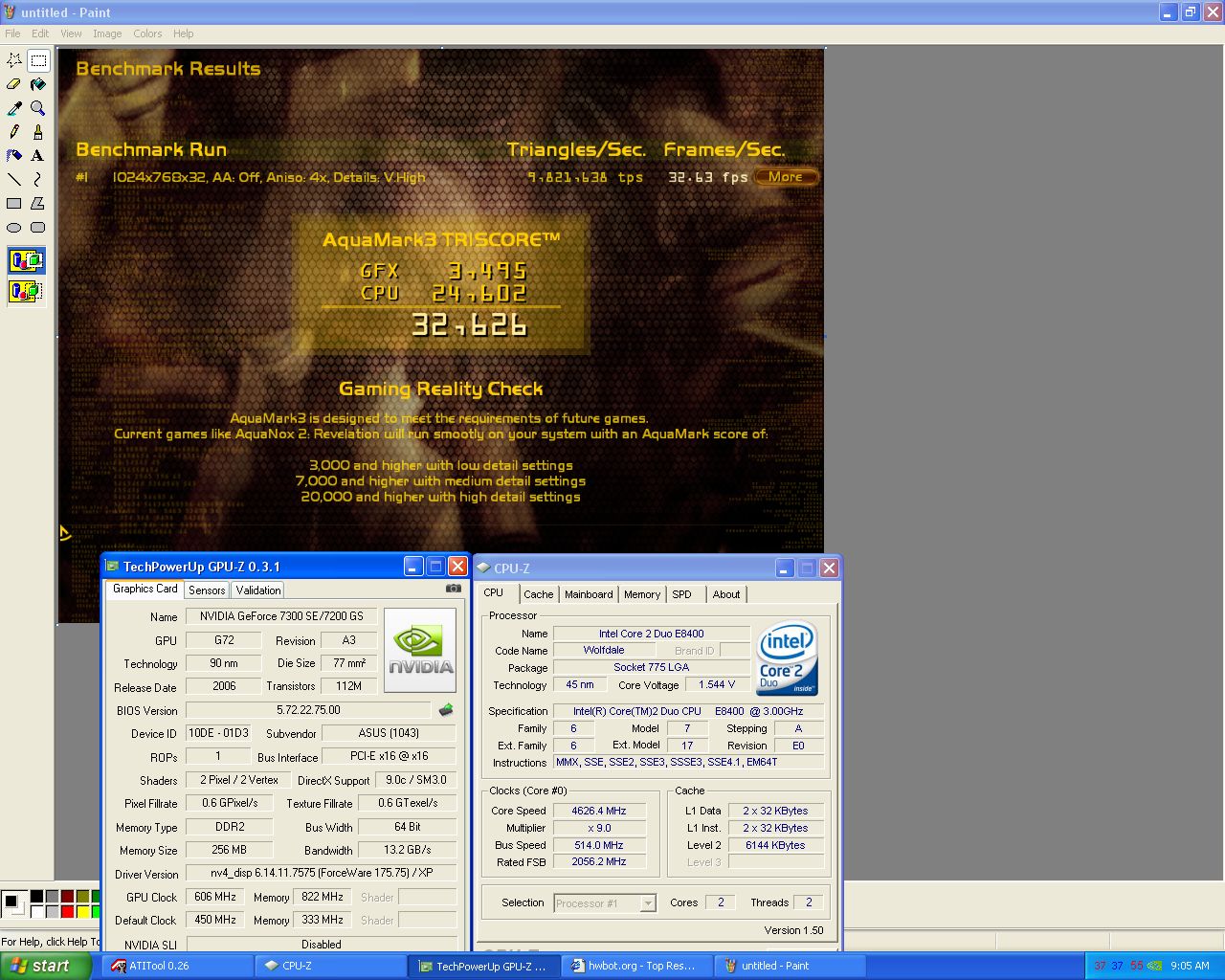Viewport: 1225px width, 980px height.
Task: Pick the dark red color swatch
Action: (x=67, y=897)
